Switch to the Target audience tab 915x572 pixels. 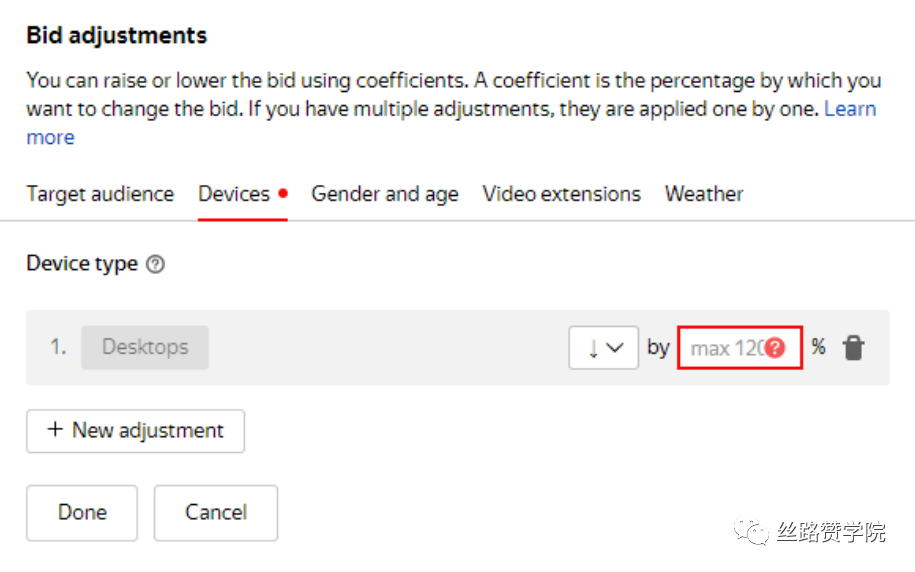[x=100, y=194]
